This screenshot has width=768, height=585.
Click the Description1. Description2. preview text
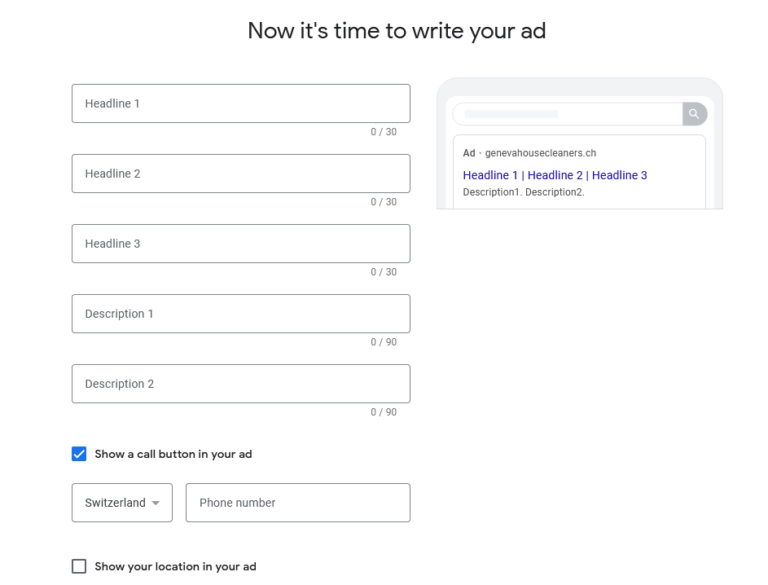(524, 192)
